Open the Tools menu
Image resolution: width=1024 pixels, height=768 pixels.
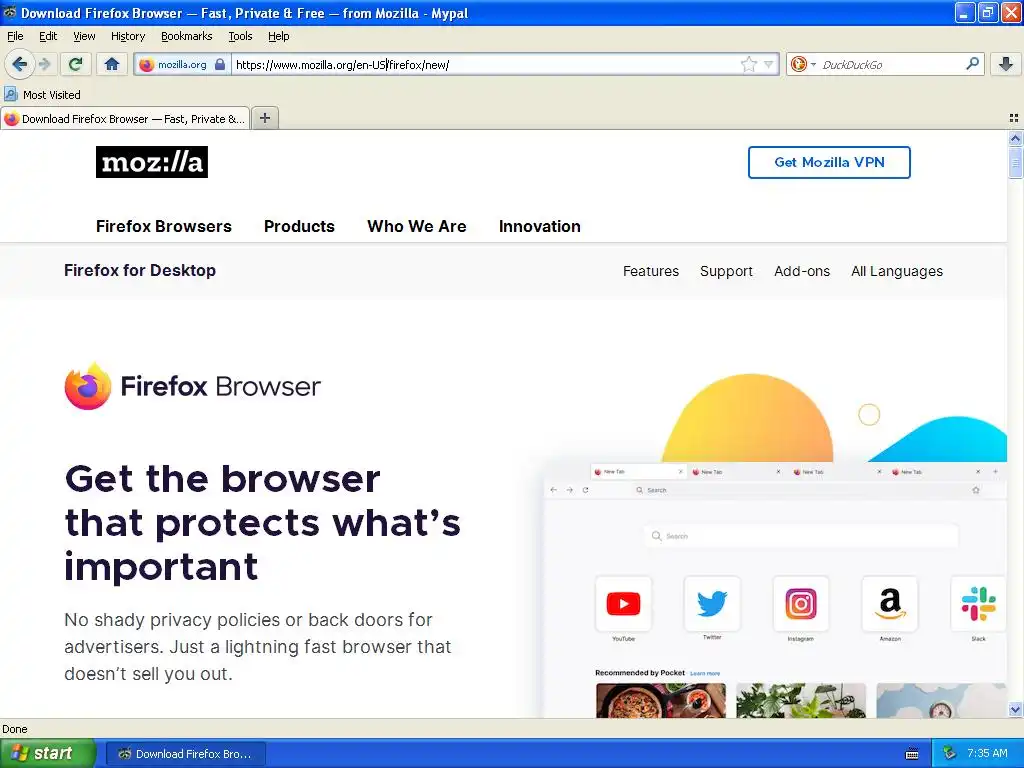pos(240,36)
